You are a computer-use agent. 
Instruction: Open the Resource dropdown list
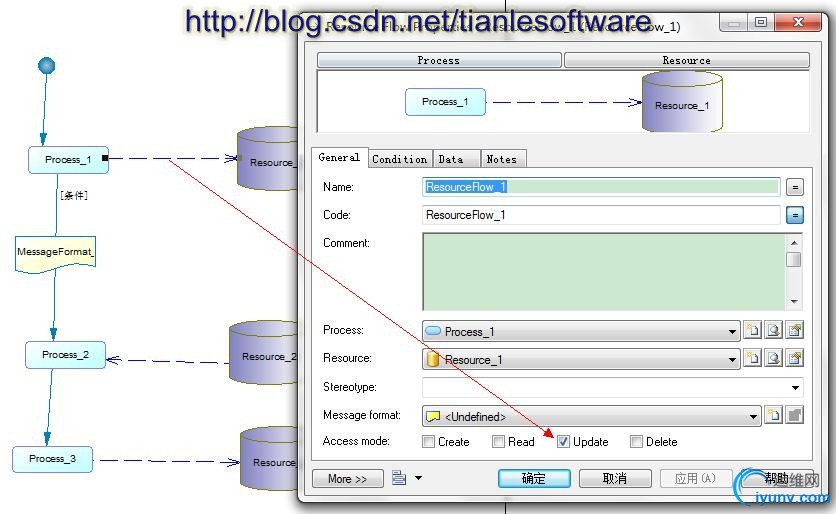tap(733, 360)
